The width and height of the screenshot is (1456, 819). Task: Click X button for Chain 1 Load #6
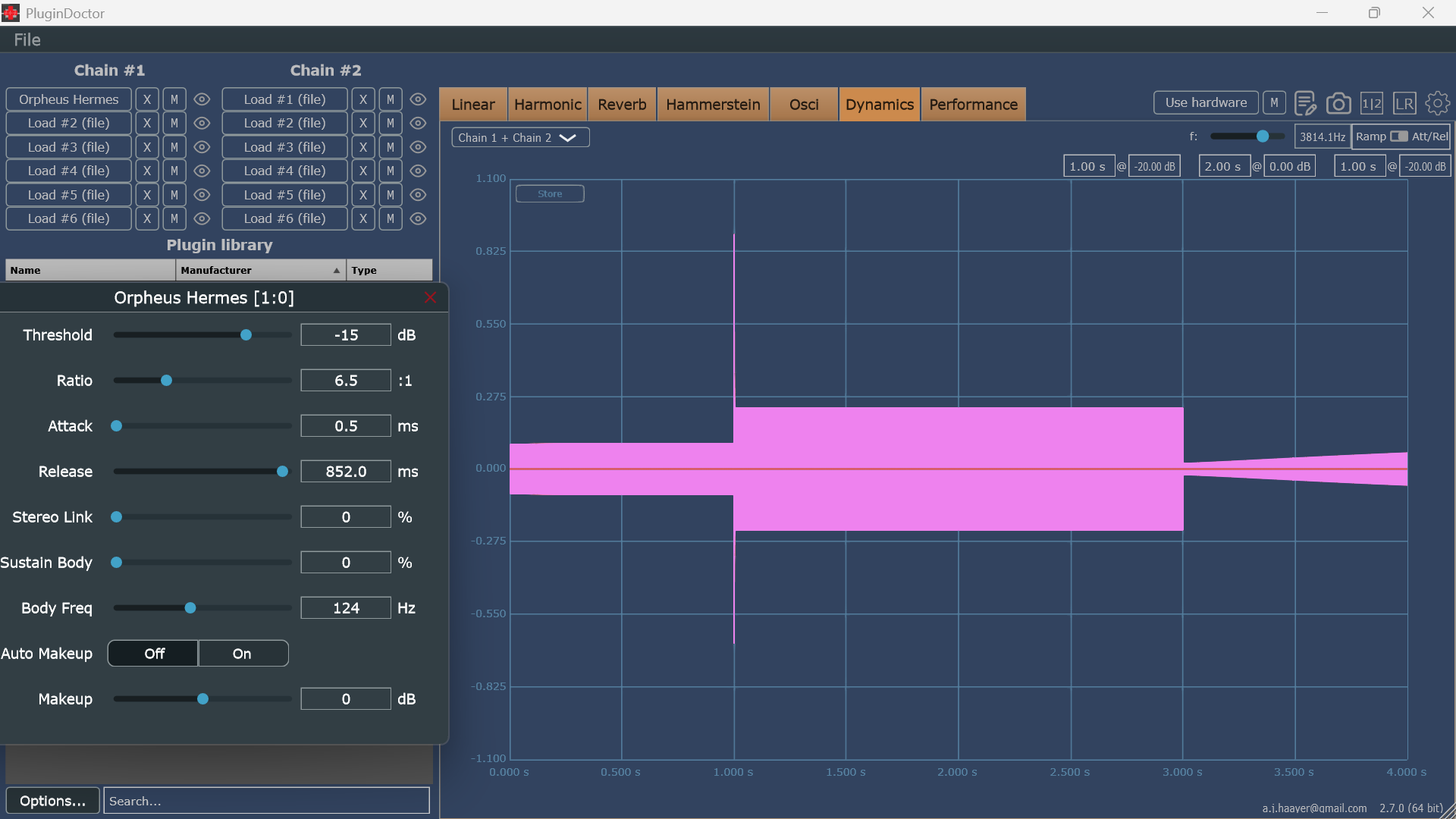147,218
